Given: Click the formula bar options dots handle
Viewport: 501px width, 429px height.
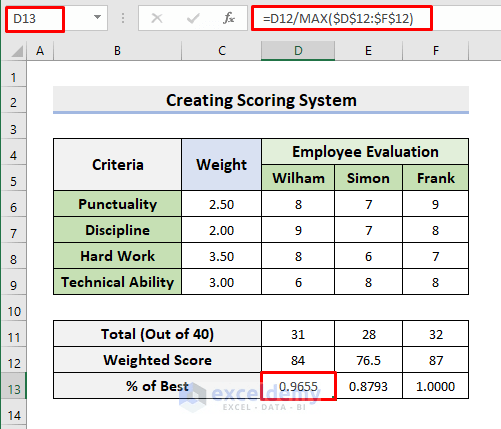Looking at the screenshot, I should pyautogui.click(x=123, y=18).
